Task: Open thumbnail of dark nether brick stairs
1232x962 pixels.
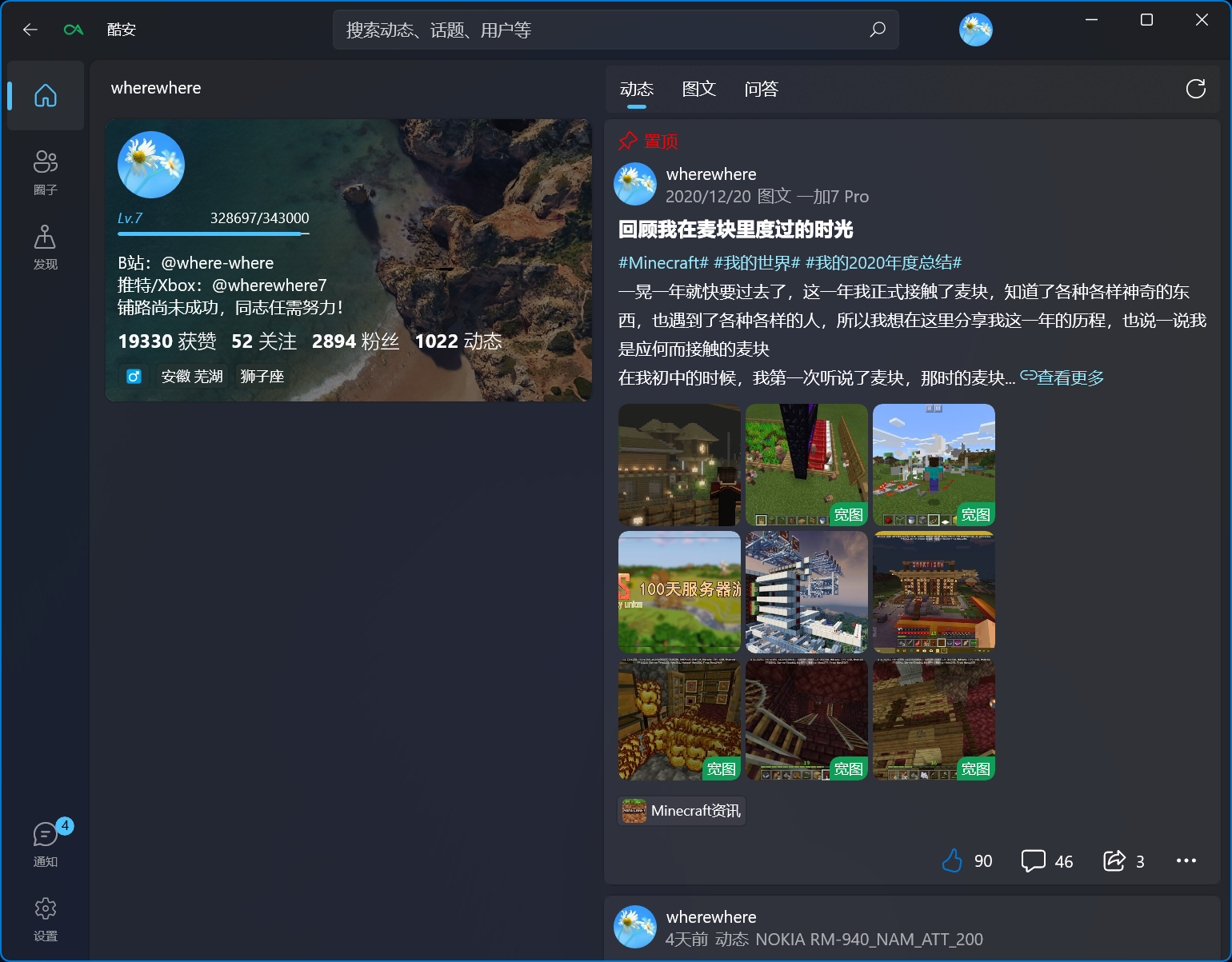Action: pos(806,719)
